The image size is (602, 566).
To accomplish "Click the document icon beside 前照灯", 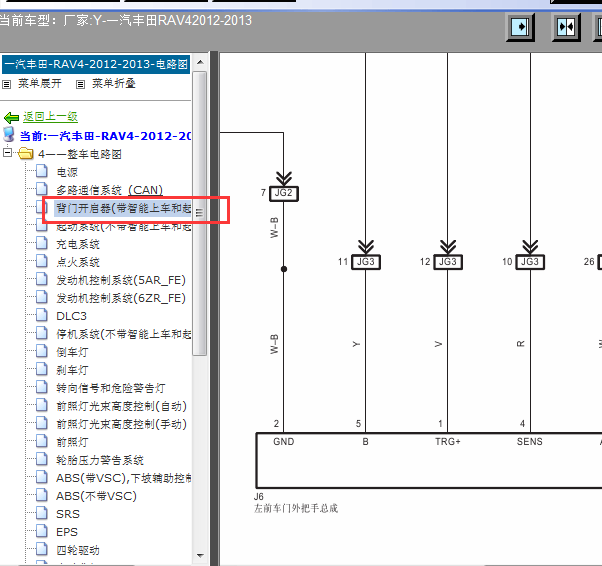I will (42, 441).
